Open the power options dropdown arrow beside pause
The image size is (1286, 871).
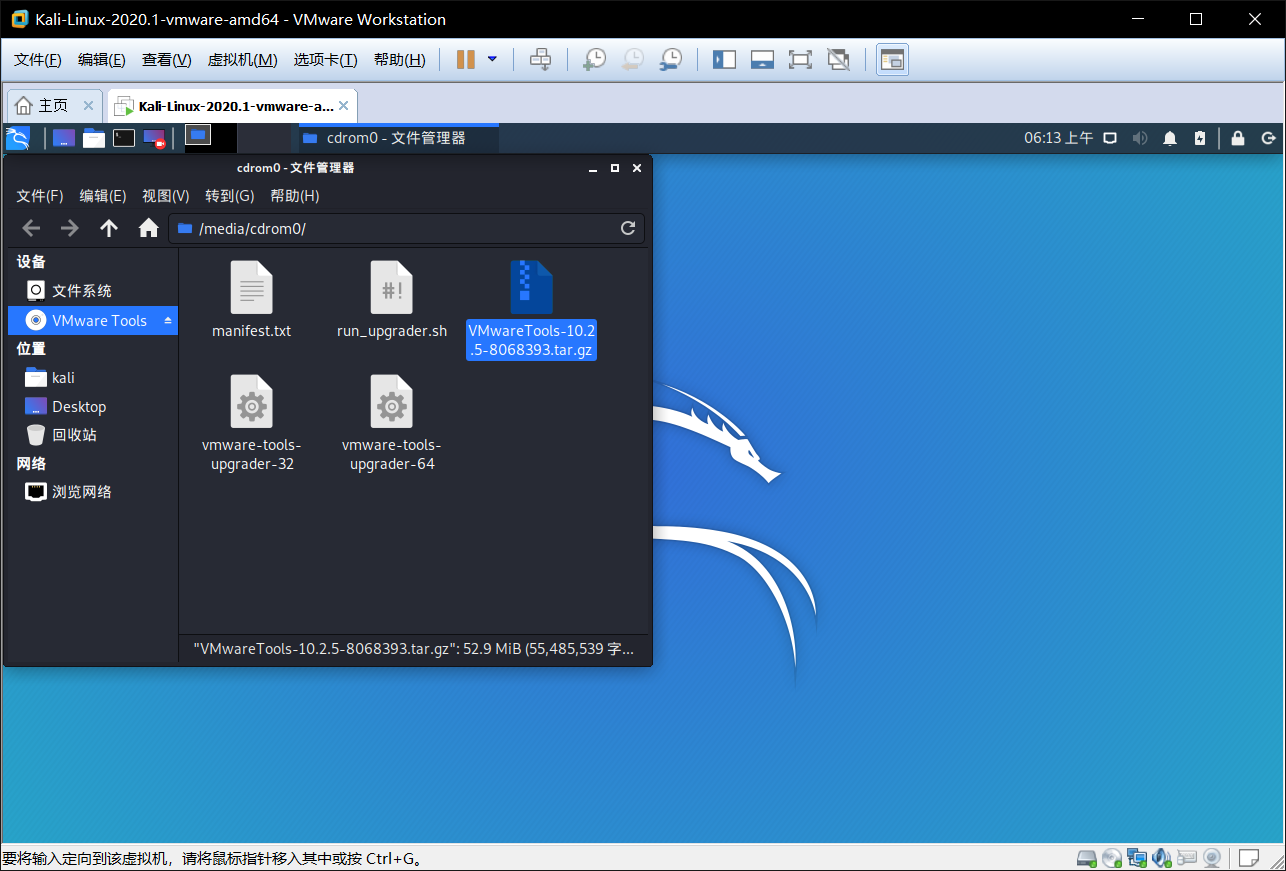pyautogui.click(x=492, y=59)
